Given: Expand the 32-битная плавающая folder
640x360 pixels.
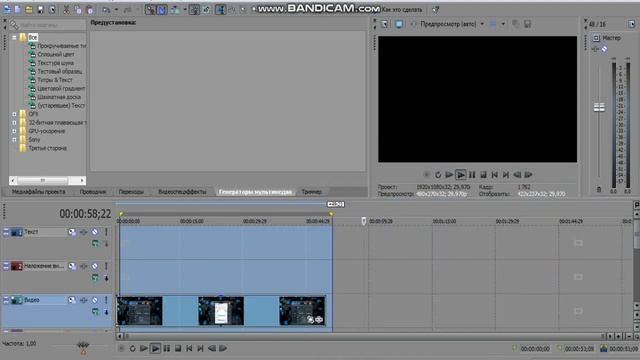Looking at the screenshot, I should click(14, 122).
